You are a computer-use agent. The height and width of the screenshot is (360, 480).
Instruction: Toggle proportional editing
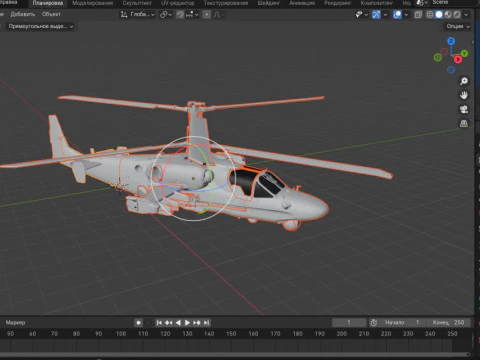[x=207, y=14]
